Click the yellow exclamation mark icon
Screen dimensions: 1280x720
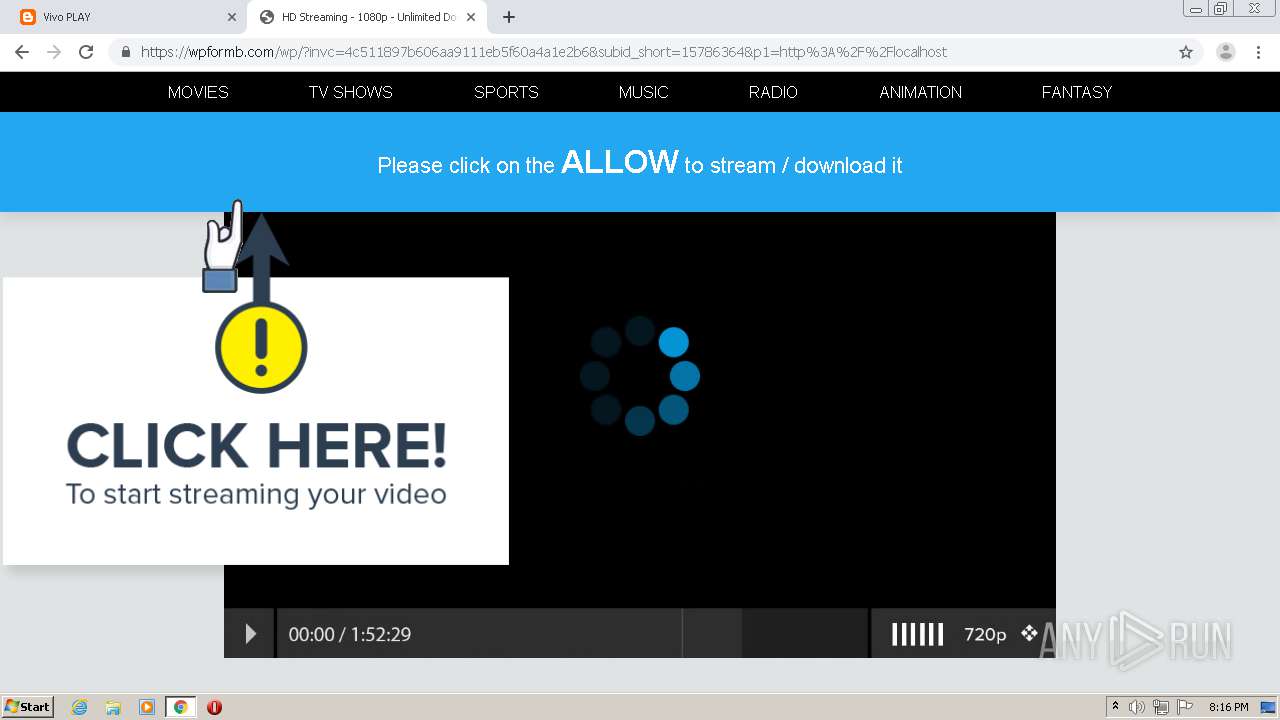(x=261, y=347)
